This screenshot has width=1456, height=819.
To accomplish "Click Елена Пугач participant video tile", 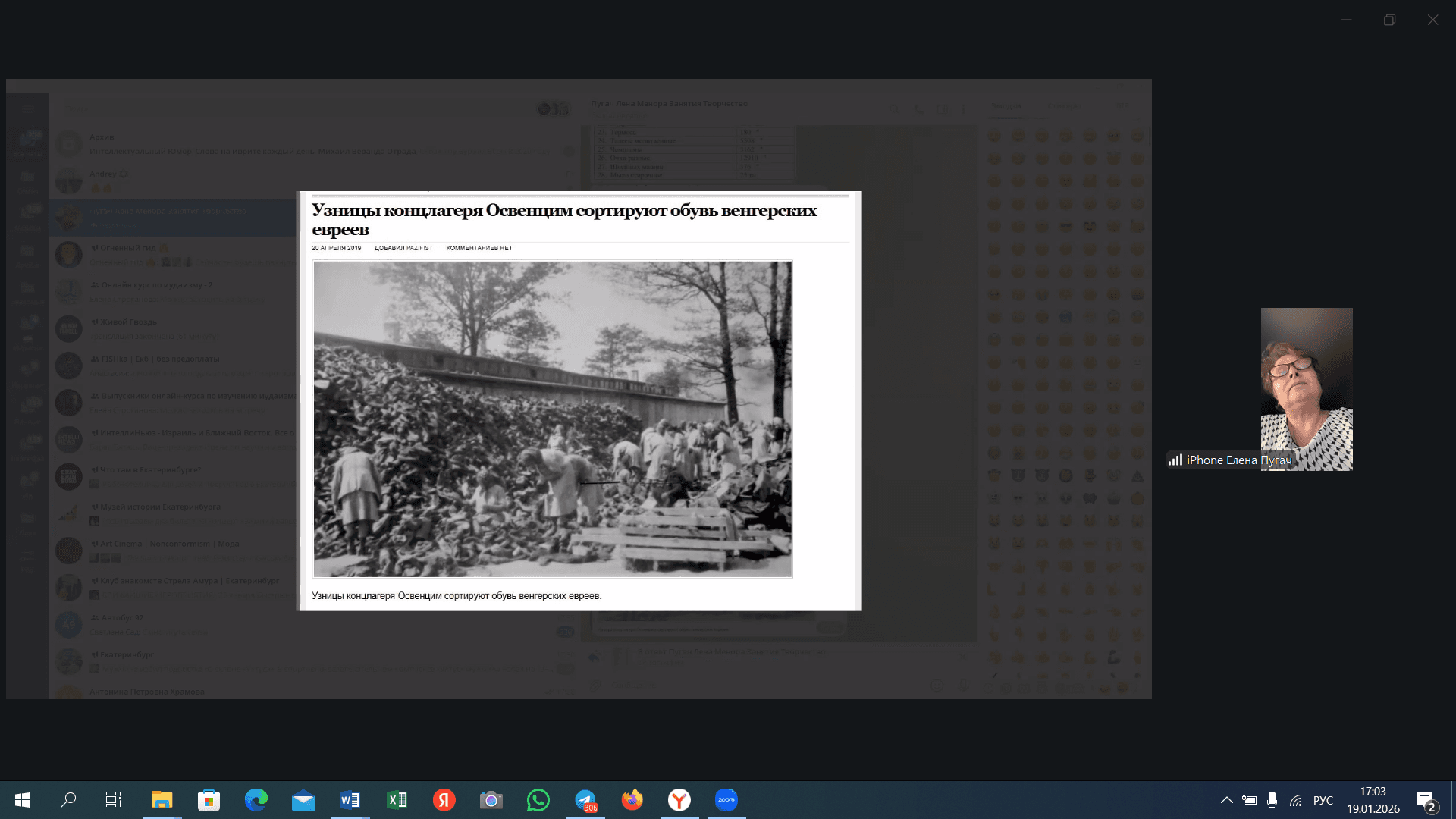I will tap(1307, 389).
